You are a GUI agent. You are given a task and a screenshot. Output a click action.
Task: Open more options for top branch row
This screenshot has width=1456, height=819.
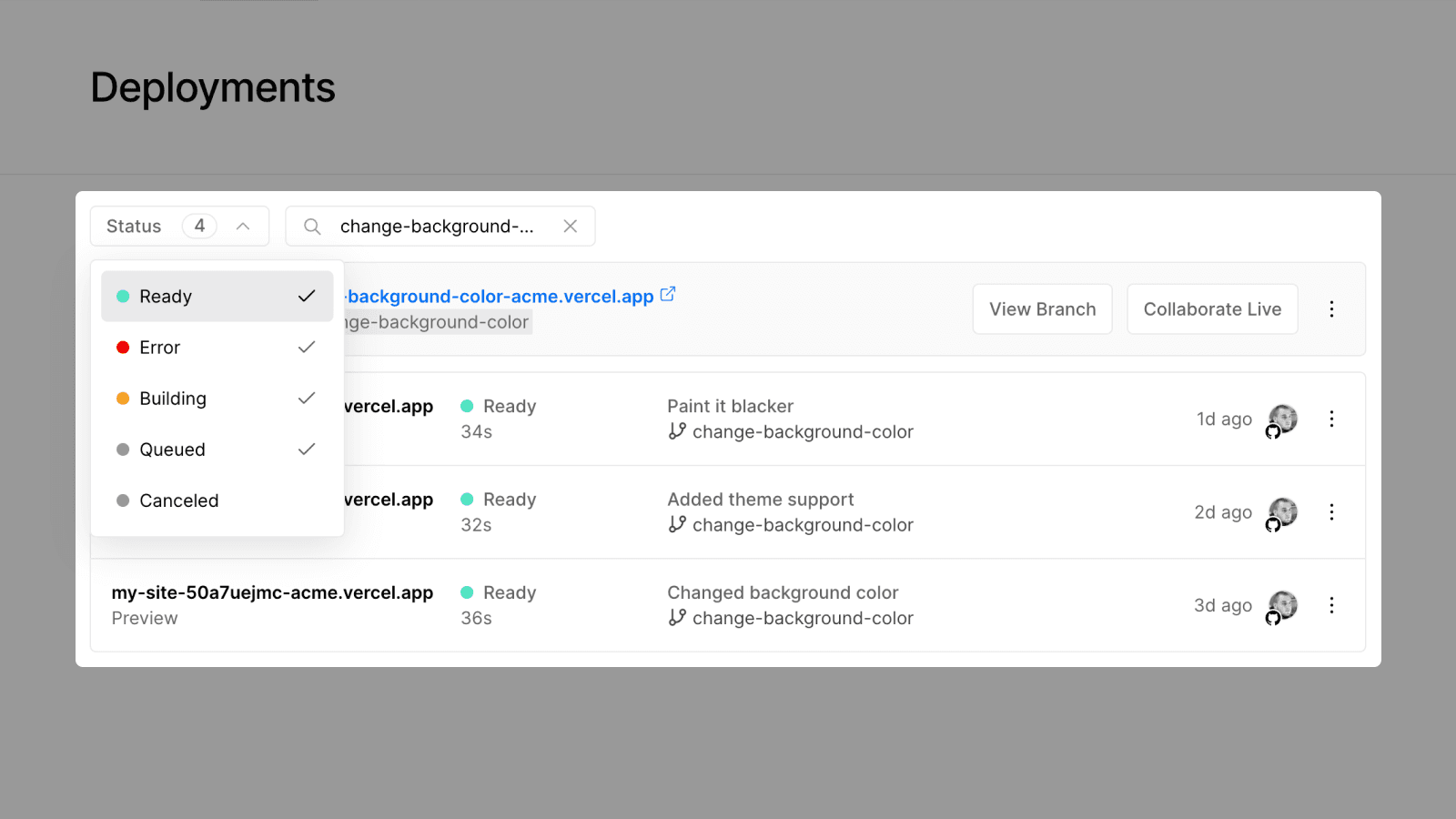coord(1331,309)
